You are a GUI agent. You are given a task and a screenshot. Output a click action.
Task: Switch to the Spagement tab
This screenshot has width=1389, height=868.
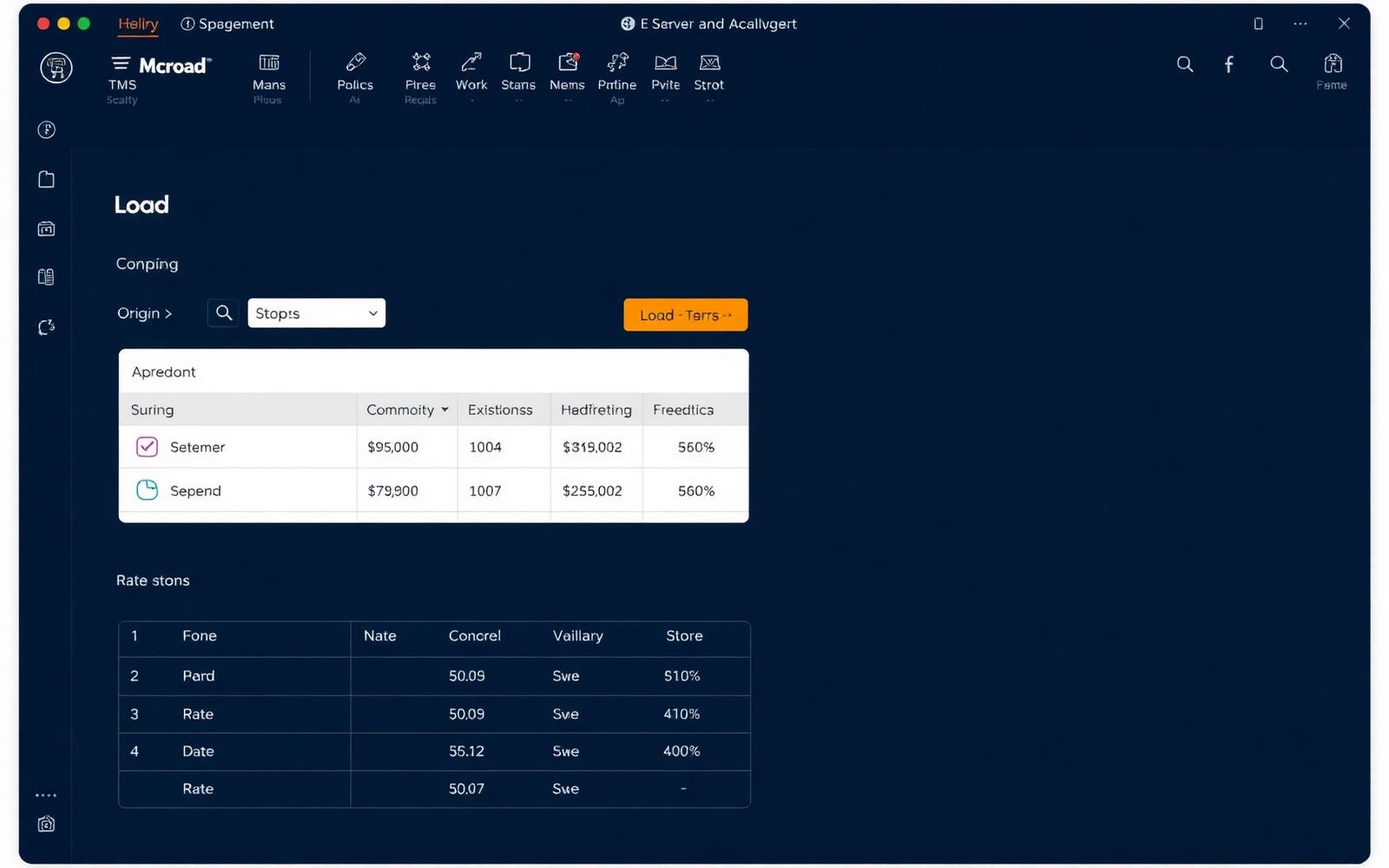tap(227, 23)
